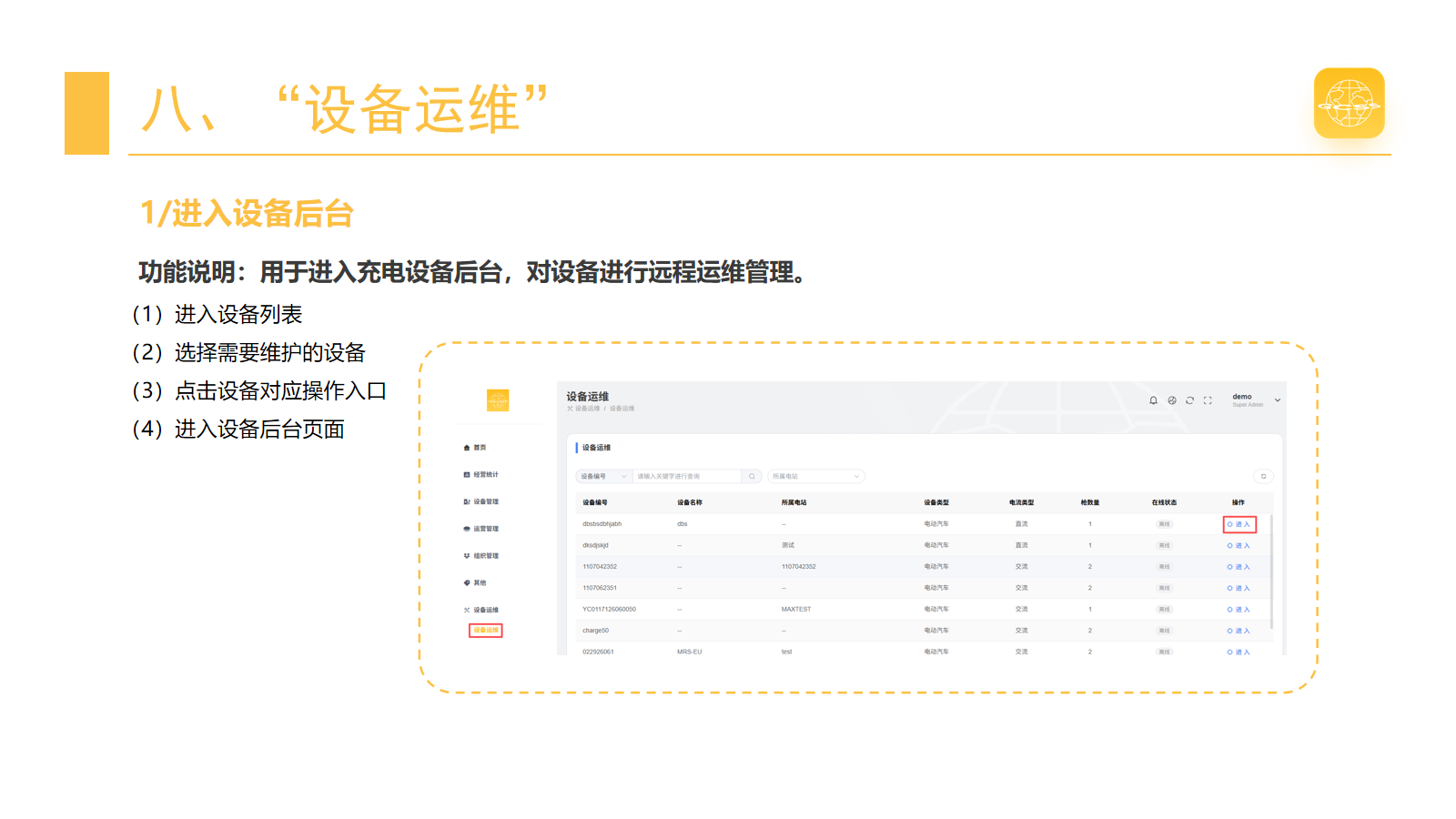Click the 1/进入设备后台 slide heading

247,214
